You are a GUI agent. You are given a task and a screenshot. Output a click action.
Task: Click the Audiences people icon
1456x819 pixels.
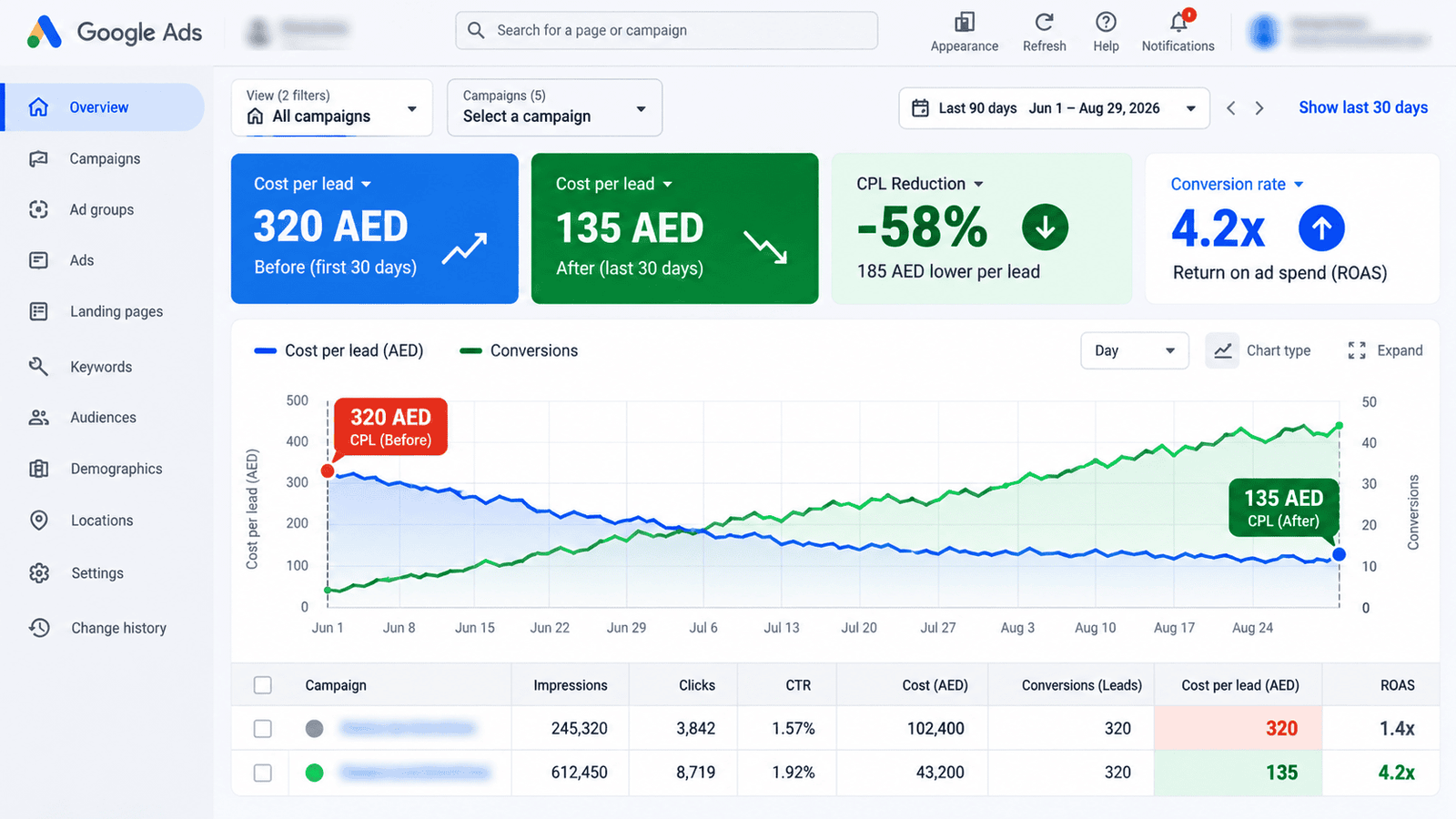pyautogui.click(x=38, y=417)
